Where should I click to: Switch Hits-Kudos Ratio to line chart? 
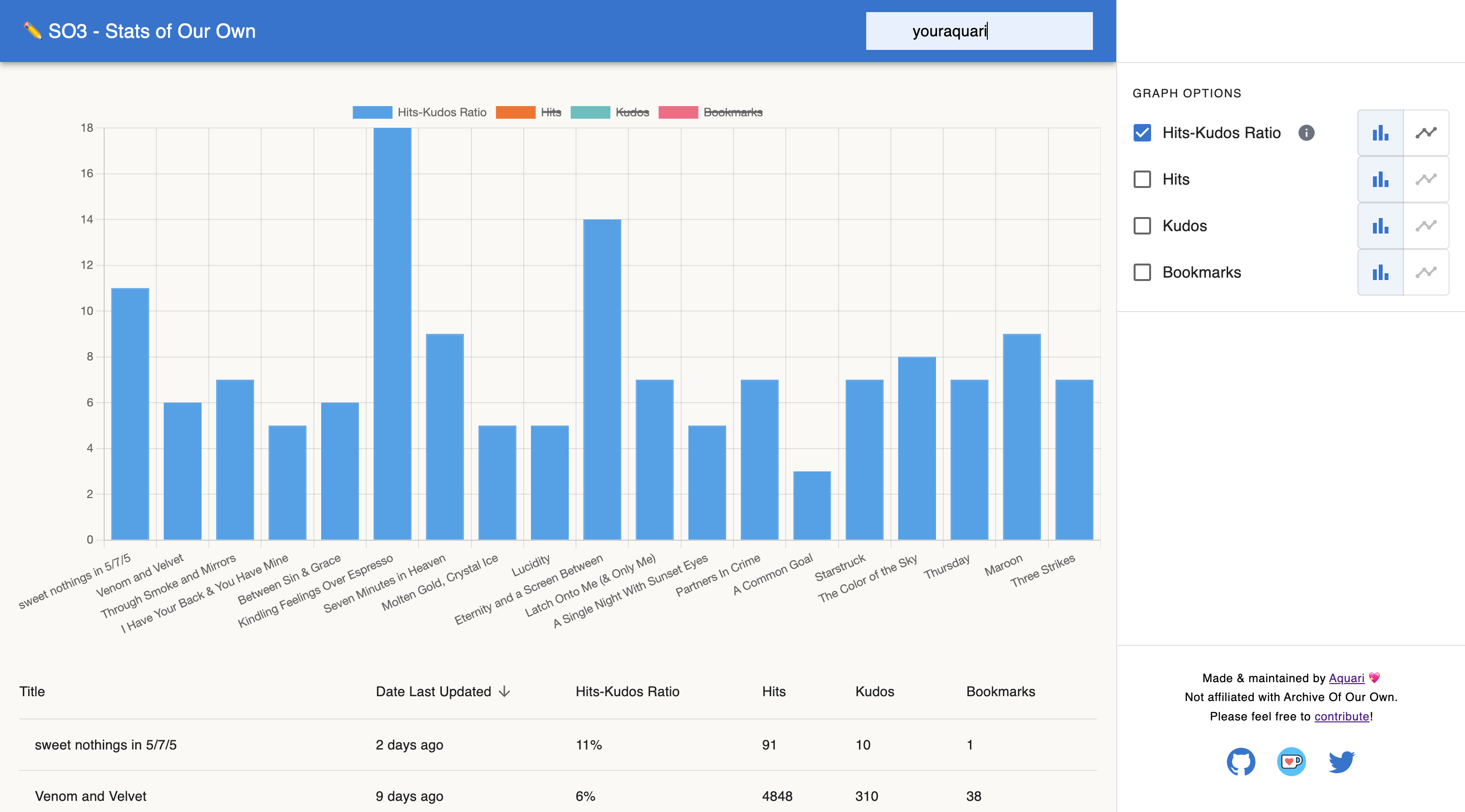(1426, 133)
